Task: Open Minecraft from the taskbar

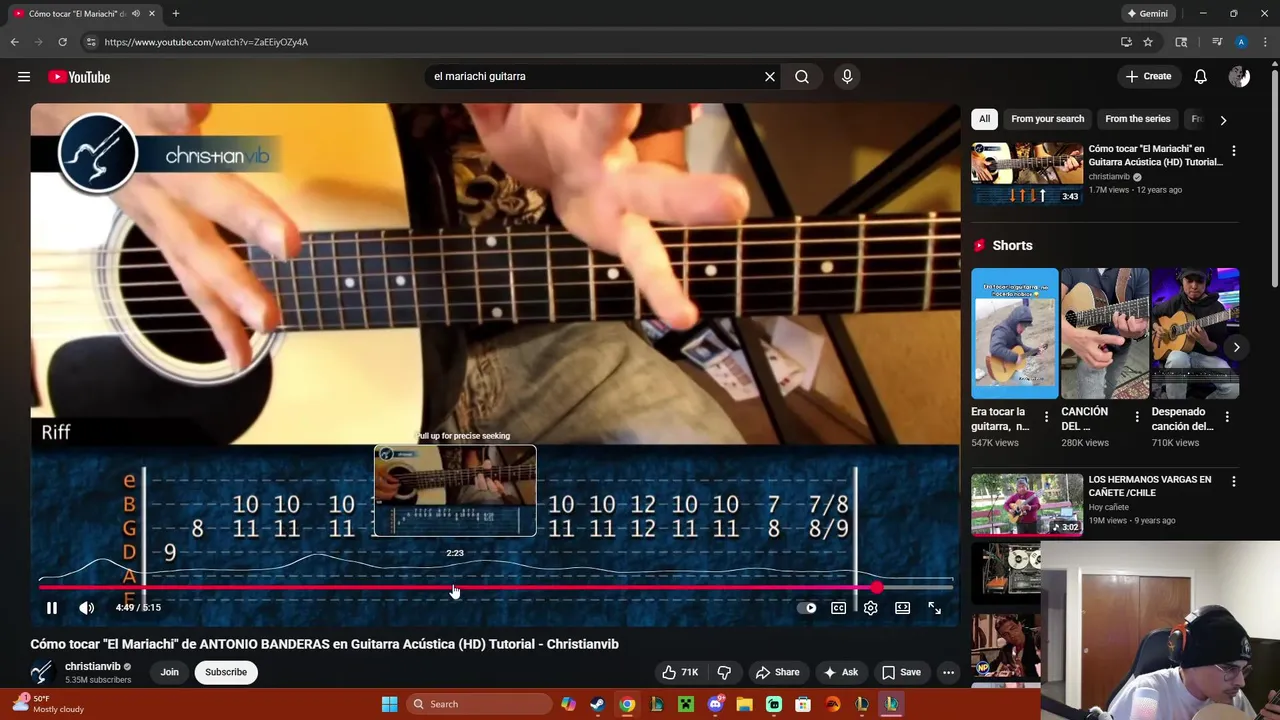Action: (x=685, y=704)
